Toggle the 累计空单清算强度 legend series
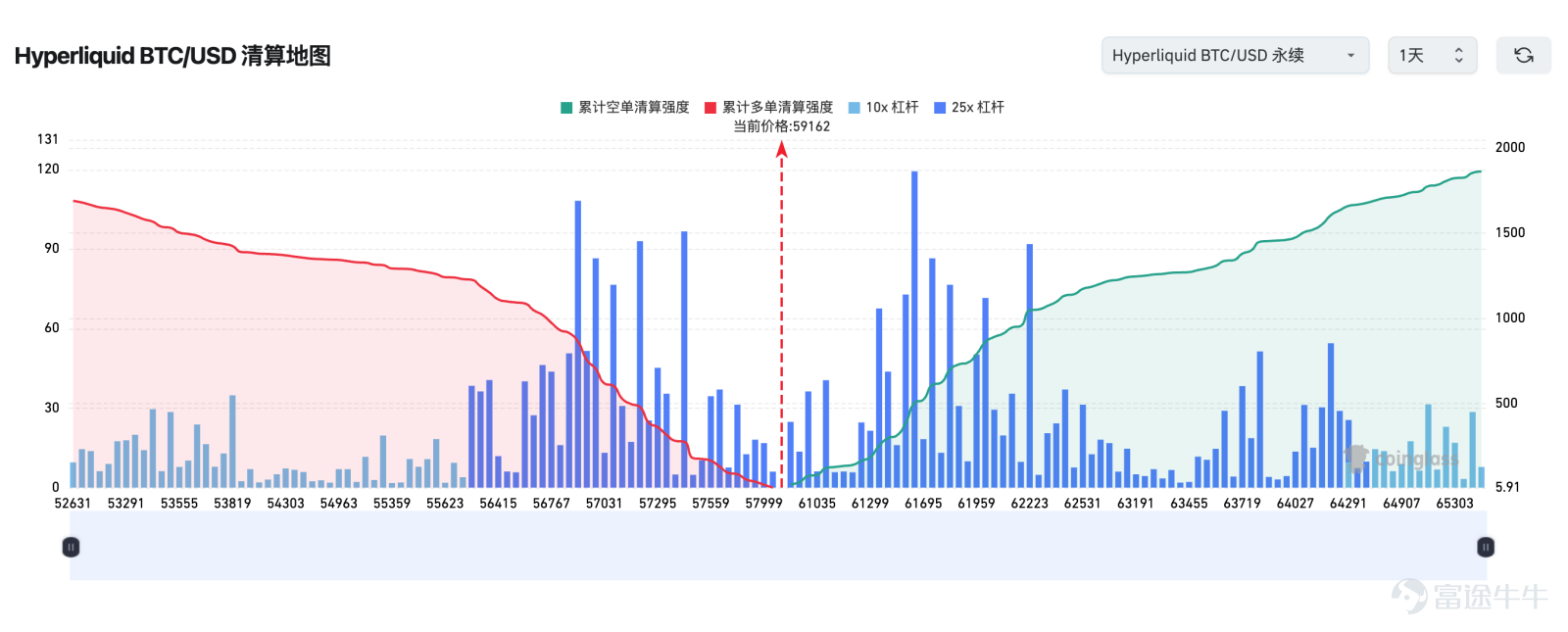The height and width of the screenshot is (632, 1568). pos(624,107)
